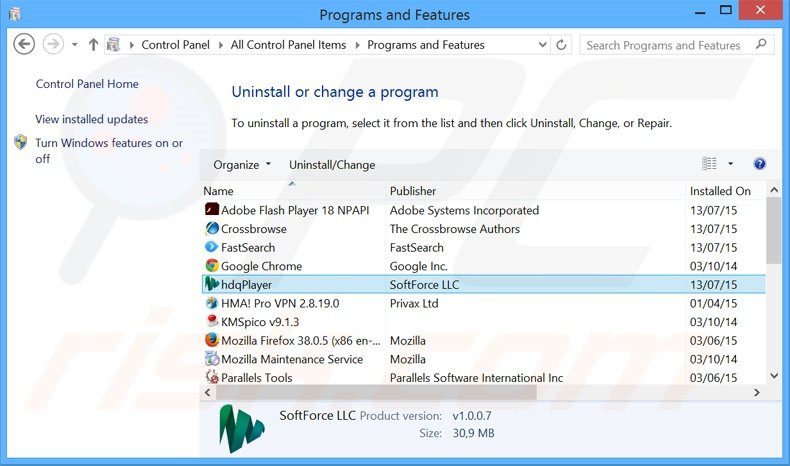Go up one folder level with the Up arrow
Viewport: 790px width, 466px height.
[x=93, y=45]
